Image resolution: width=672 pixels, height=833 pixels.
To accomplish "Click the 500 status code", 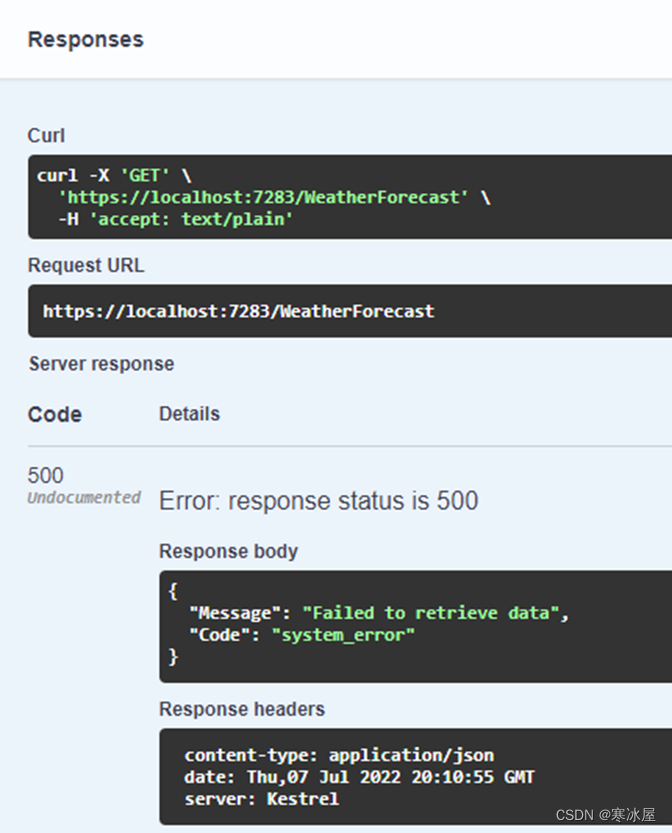I will 46,475.
